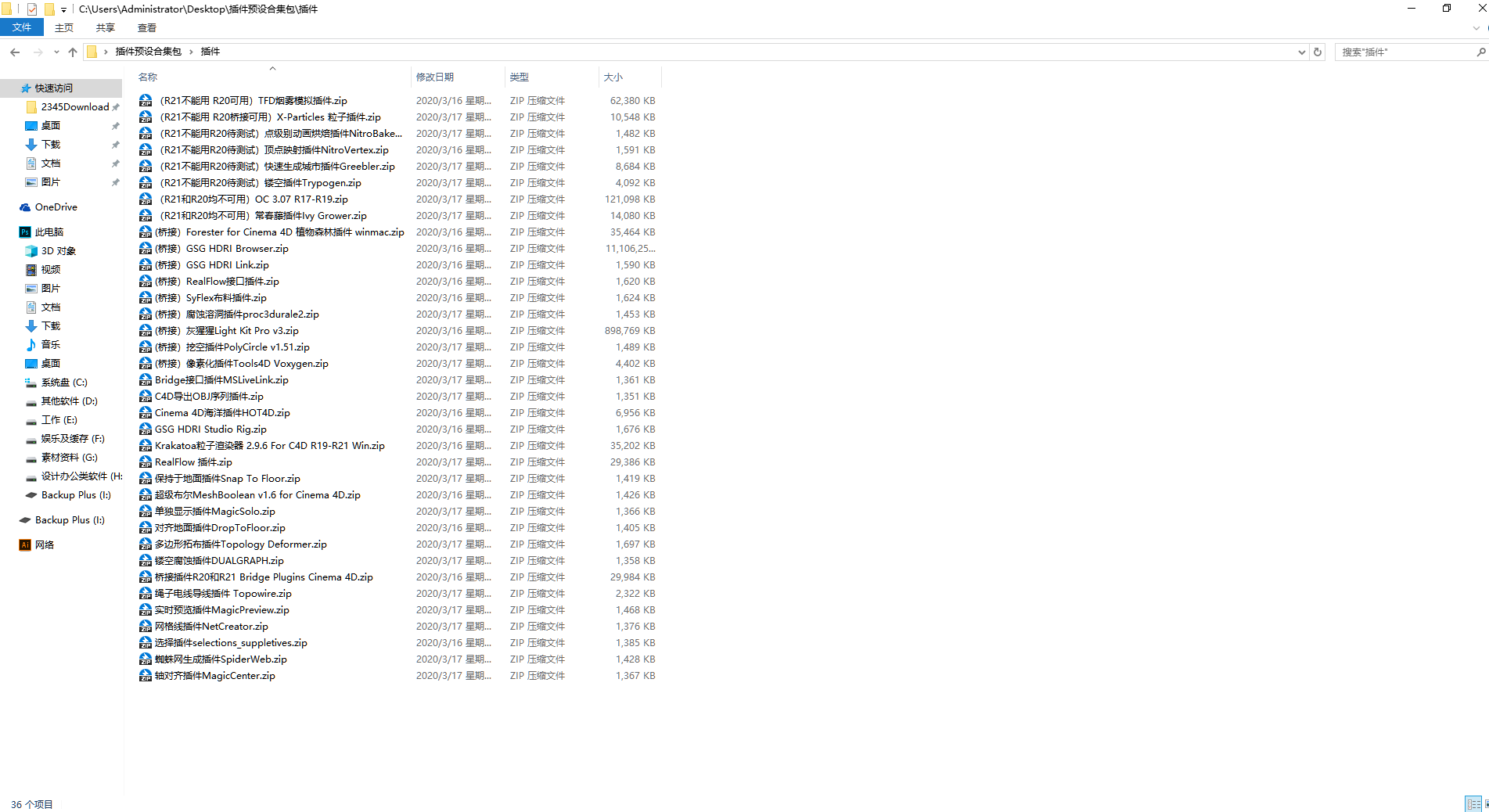Screen dimensions: 1489x812
Task: Select 快速访问 in the navigation pane
Action: (x=54, y=88)
